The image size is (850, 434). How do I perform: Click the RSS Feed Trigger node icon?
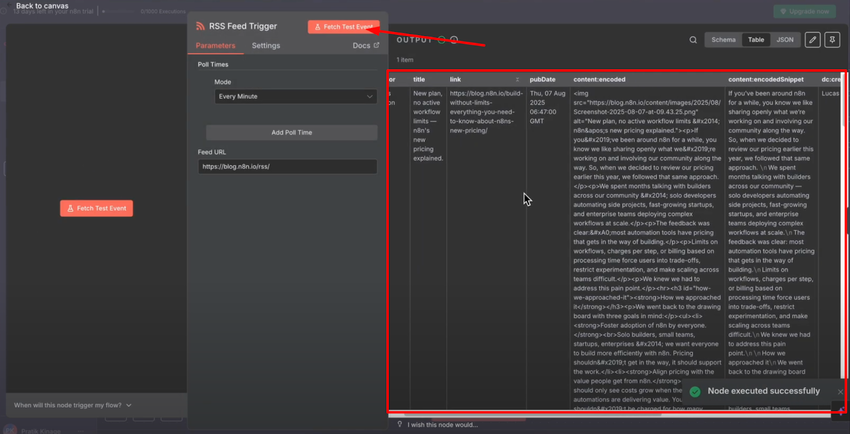click(x=200, y=27)
